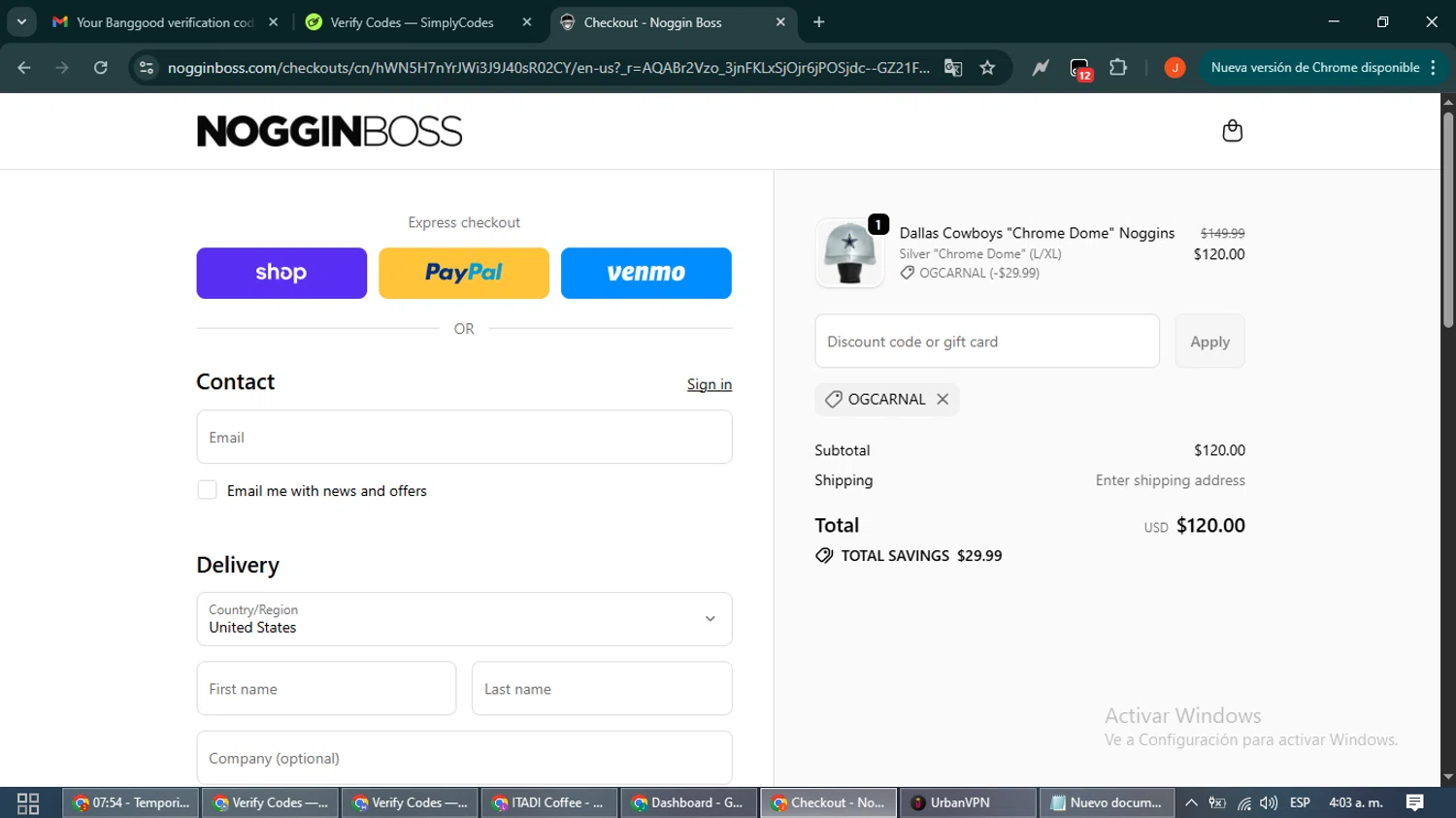Pay with Venmo express button
Screen dimensions: 1456x818
click(x=646, y=273)
